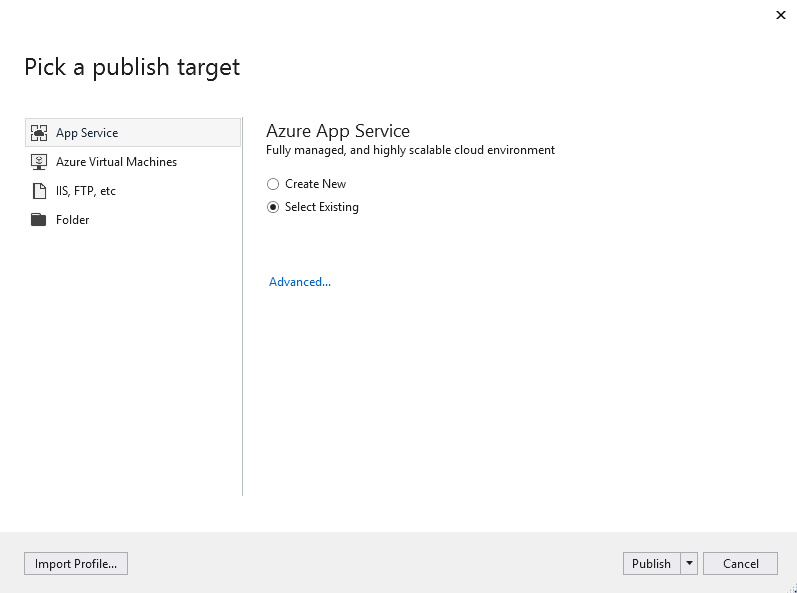The image size is (797, 593).
Task: Click the App Service cloud icon
Action: 39,133
